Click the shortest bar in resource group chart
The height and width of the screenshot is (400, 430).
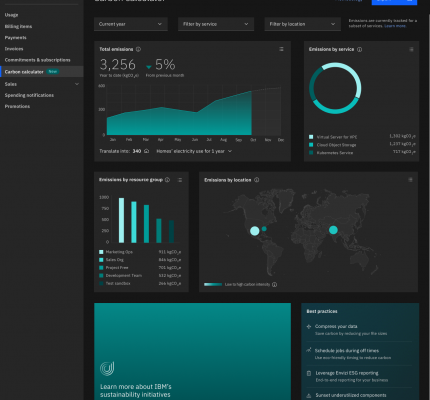(171, 231)
